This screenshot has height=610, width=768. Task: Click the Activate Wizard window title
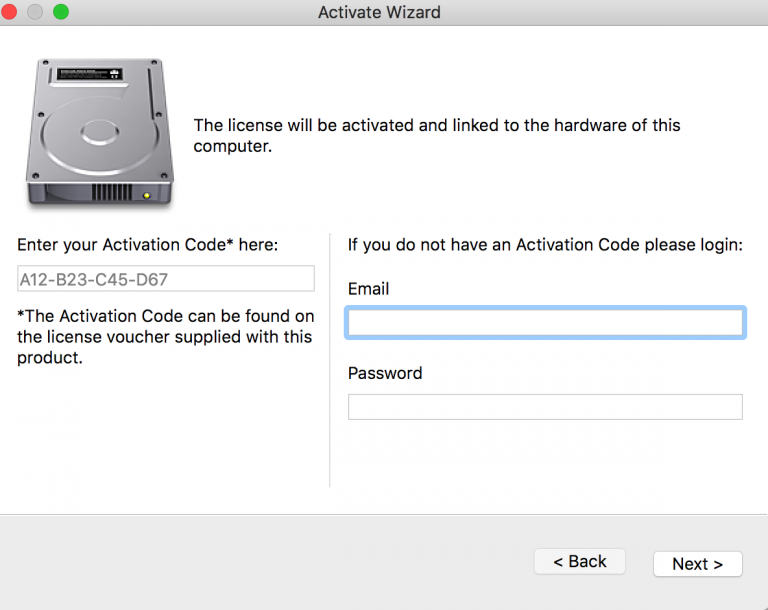[x=380, y=12]
